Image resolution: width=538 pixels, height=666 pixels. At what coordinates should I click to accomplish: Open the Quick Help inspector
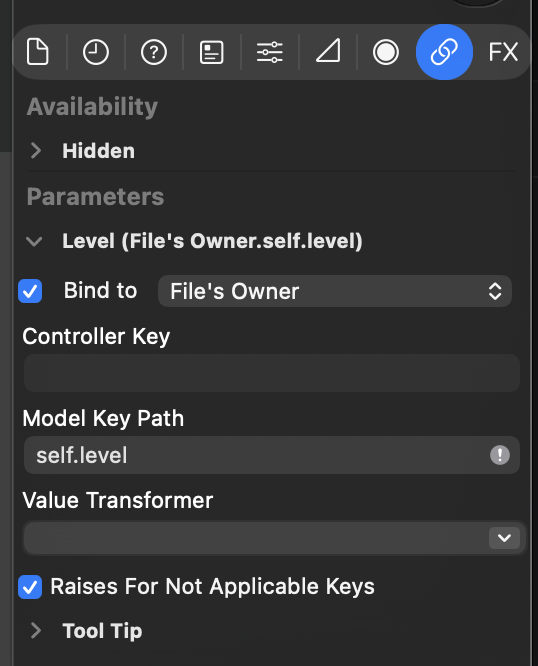(154, 52)
